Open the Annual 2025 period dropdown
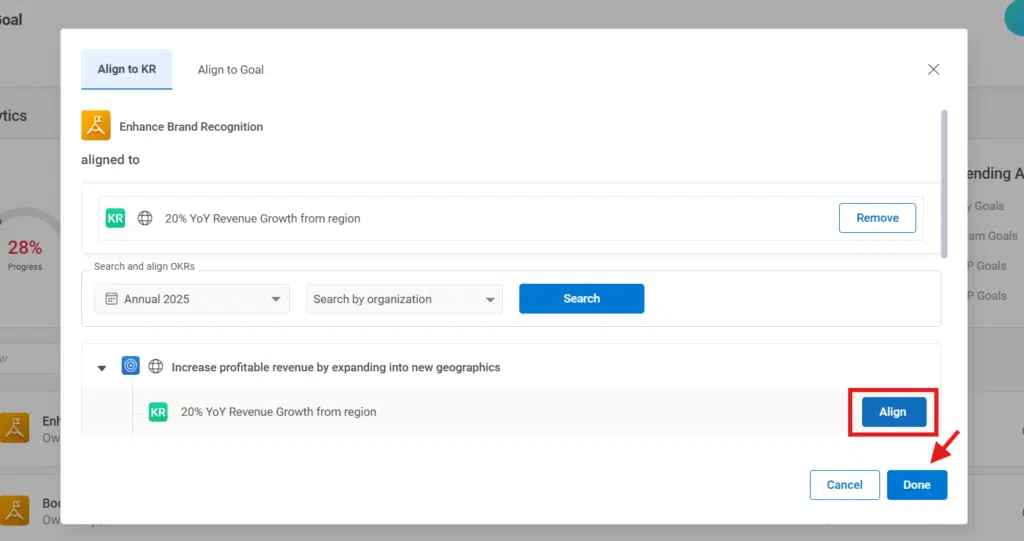 (192, 299)
